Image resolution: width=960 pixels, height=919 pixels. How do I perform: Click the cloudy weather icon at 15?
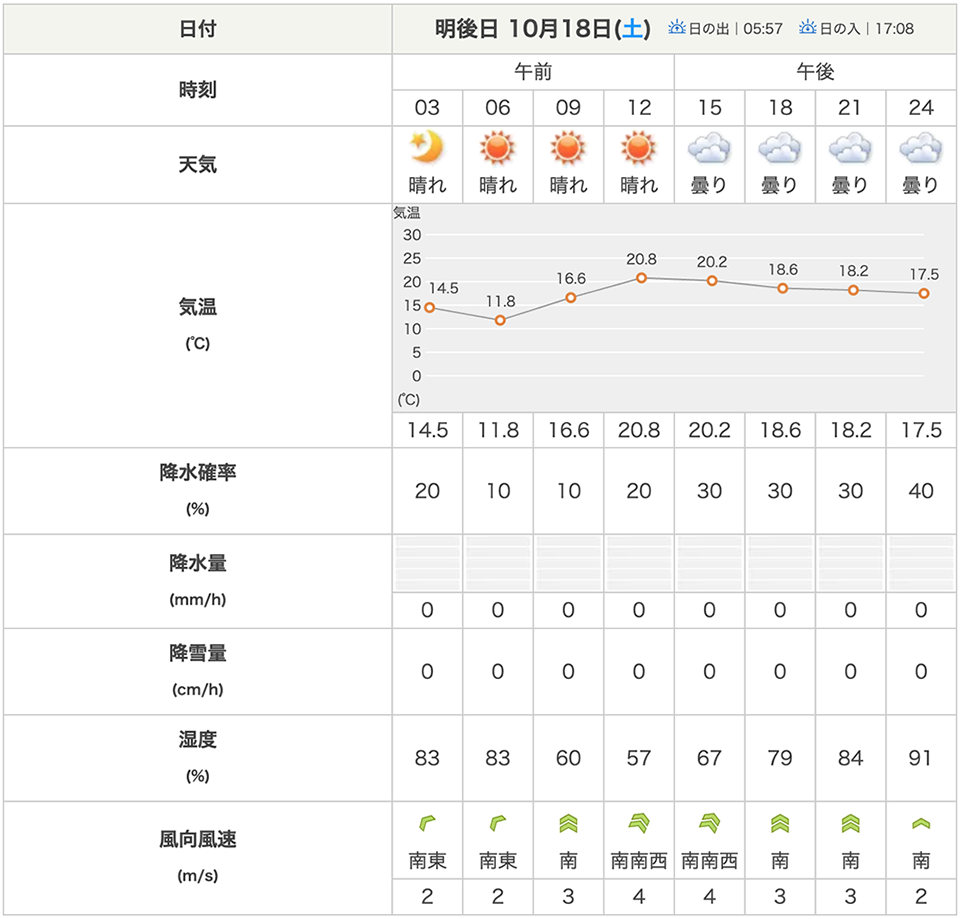tap(709, 150)
